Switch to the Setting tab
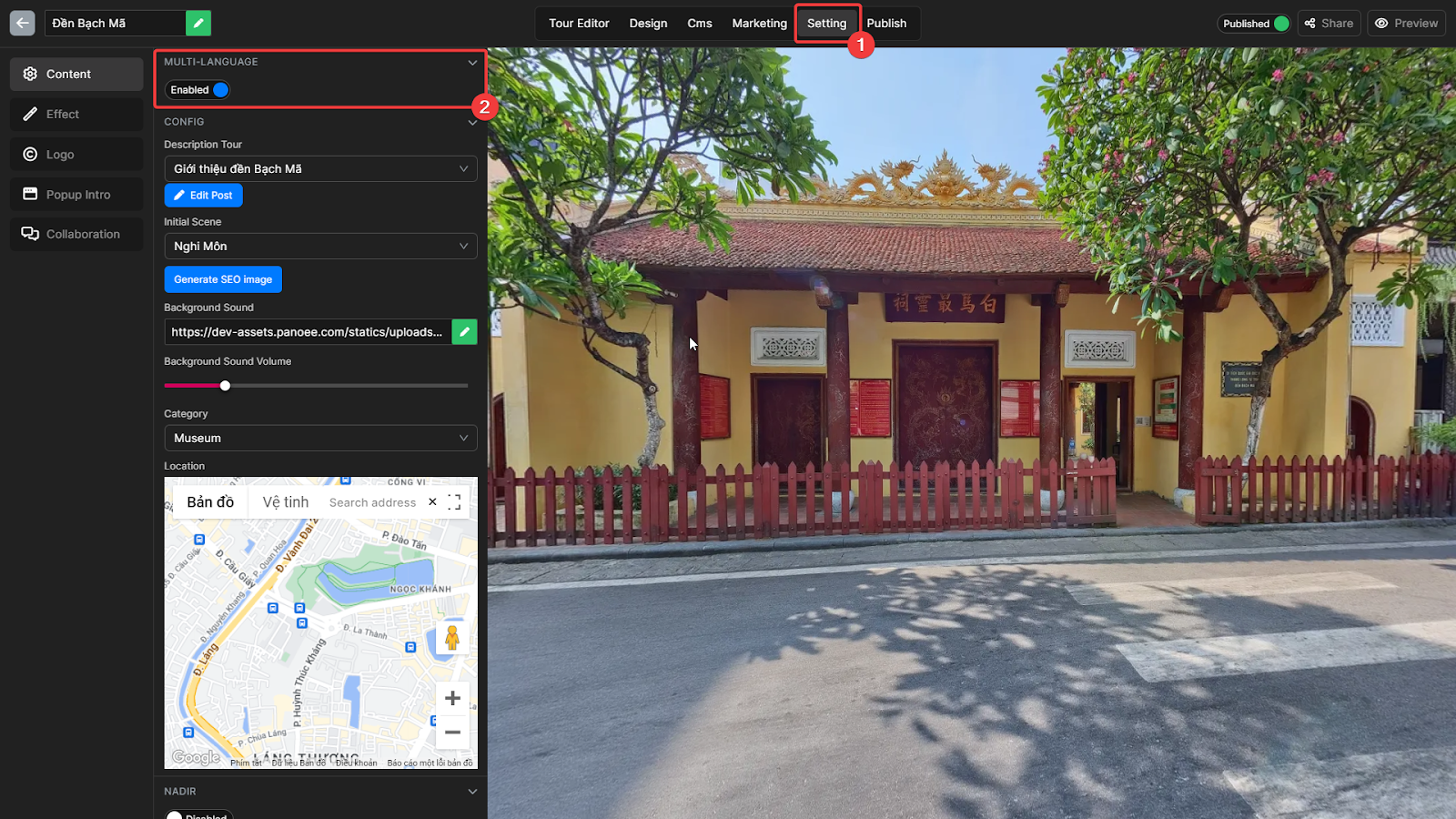Image resolution: width=1456 pixels, height=819 pixels. coord(826,23)
